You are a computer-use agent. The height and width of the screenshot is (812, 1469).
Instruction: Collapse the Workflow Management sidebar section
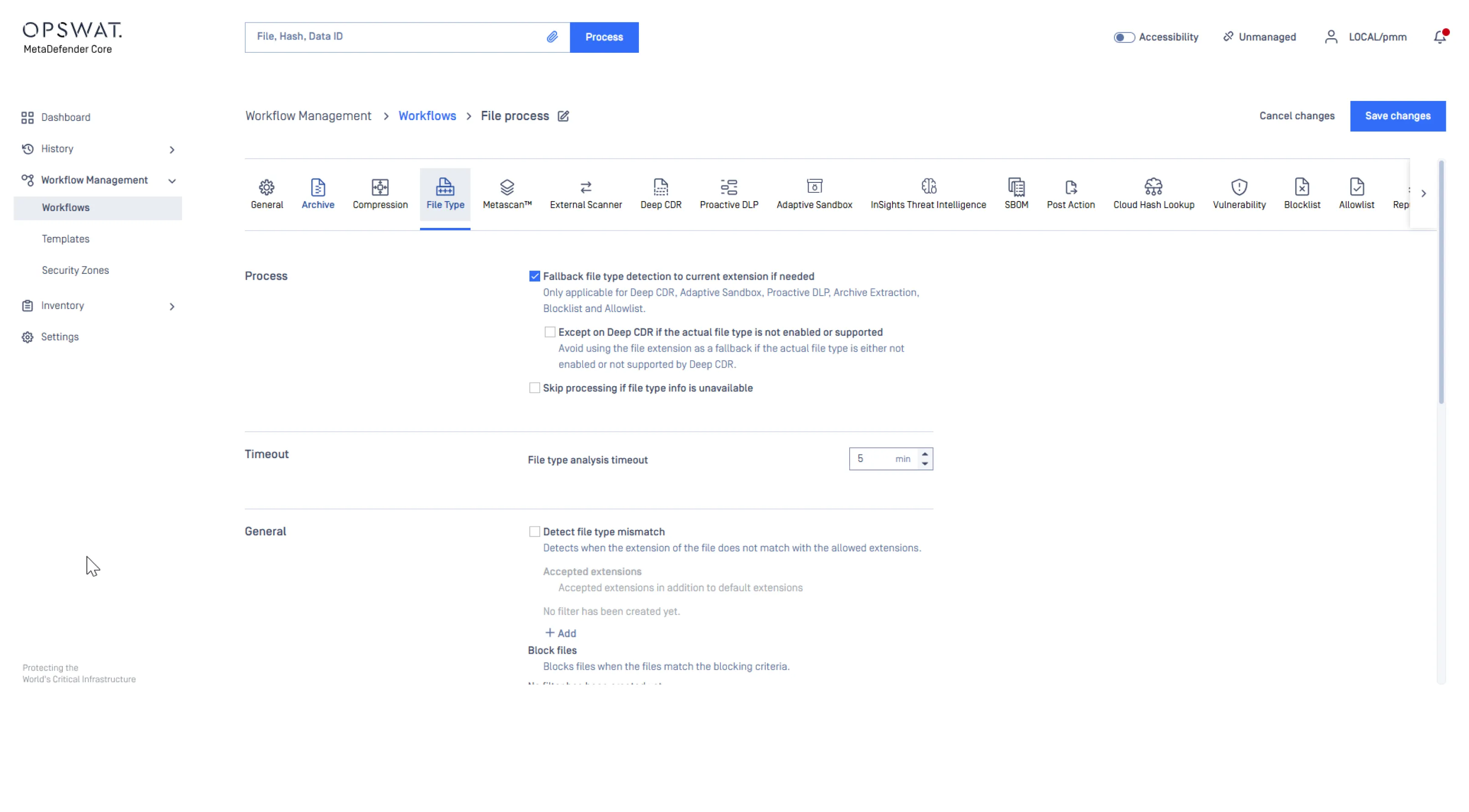pos(172,181)
